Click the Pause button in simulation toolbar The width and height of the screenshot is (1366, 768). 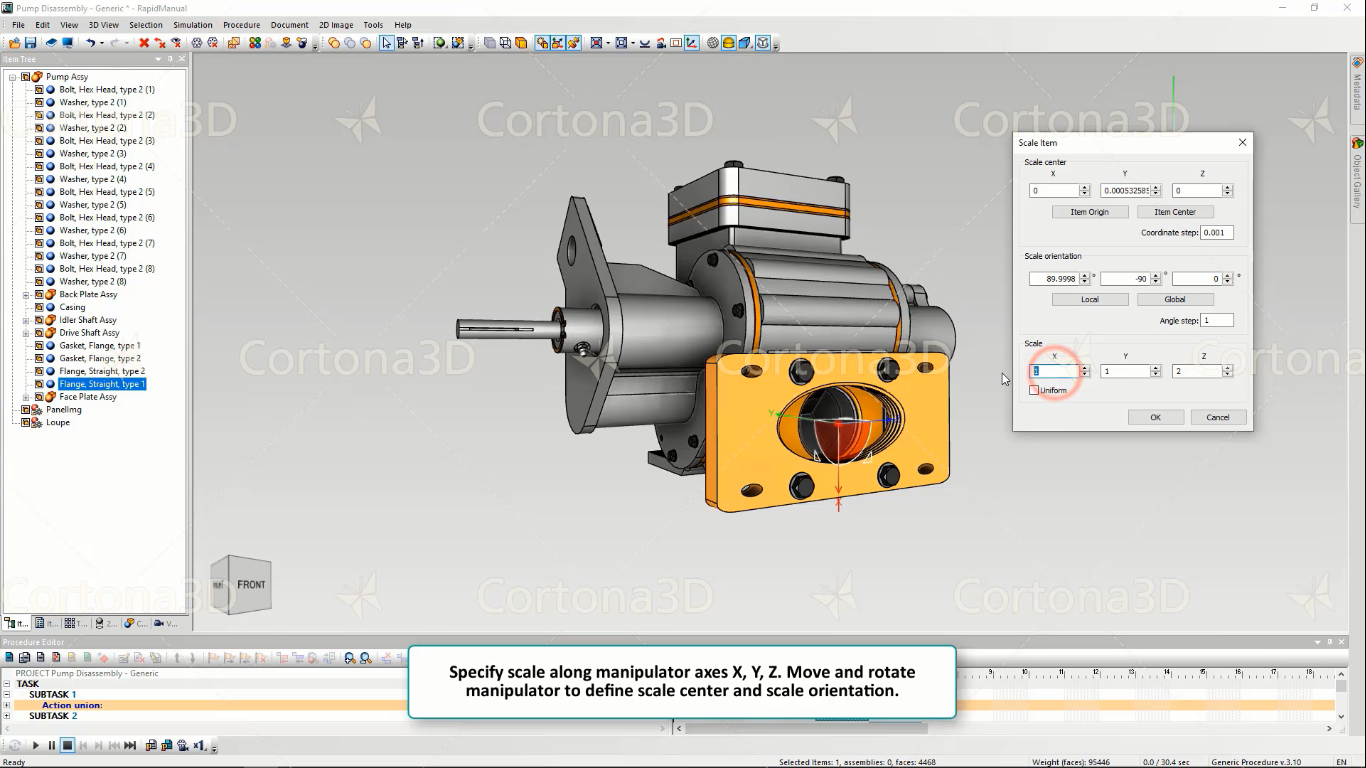(52, 745)
